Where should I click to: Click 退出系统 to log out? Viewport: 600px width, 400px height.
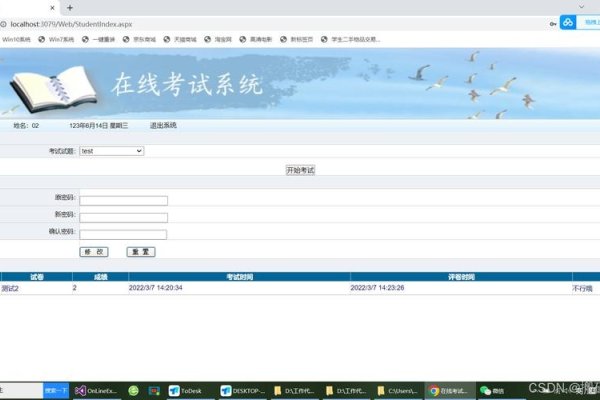163,126
